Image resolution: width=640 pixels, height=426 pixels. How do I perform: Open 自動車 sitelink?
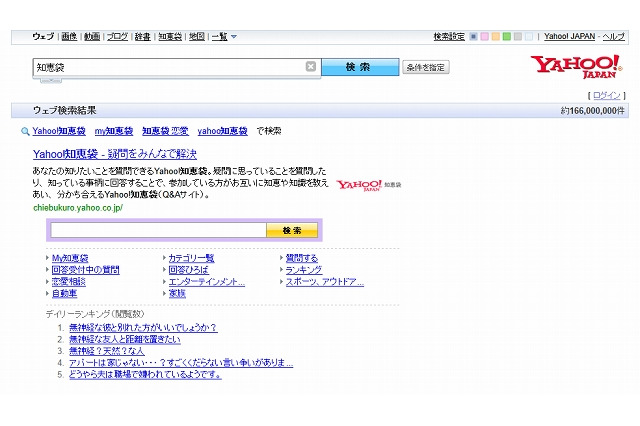click(64, 293)
